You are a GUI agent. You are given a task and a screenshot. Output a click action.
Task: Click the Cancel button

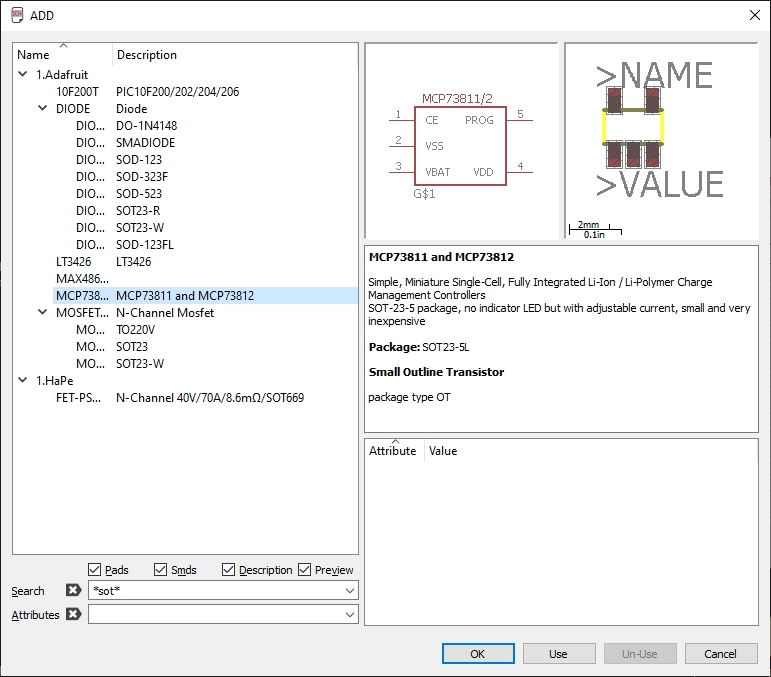[x=721, y=653]
